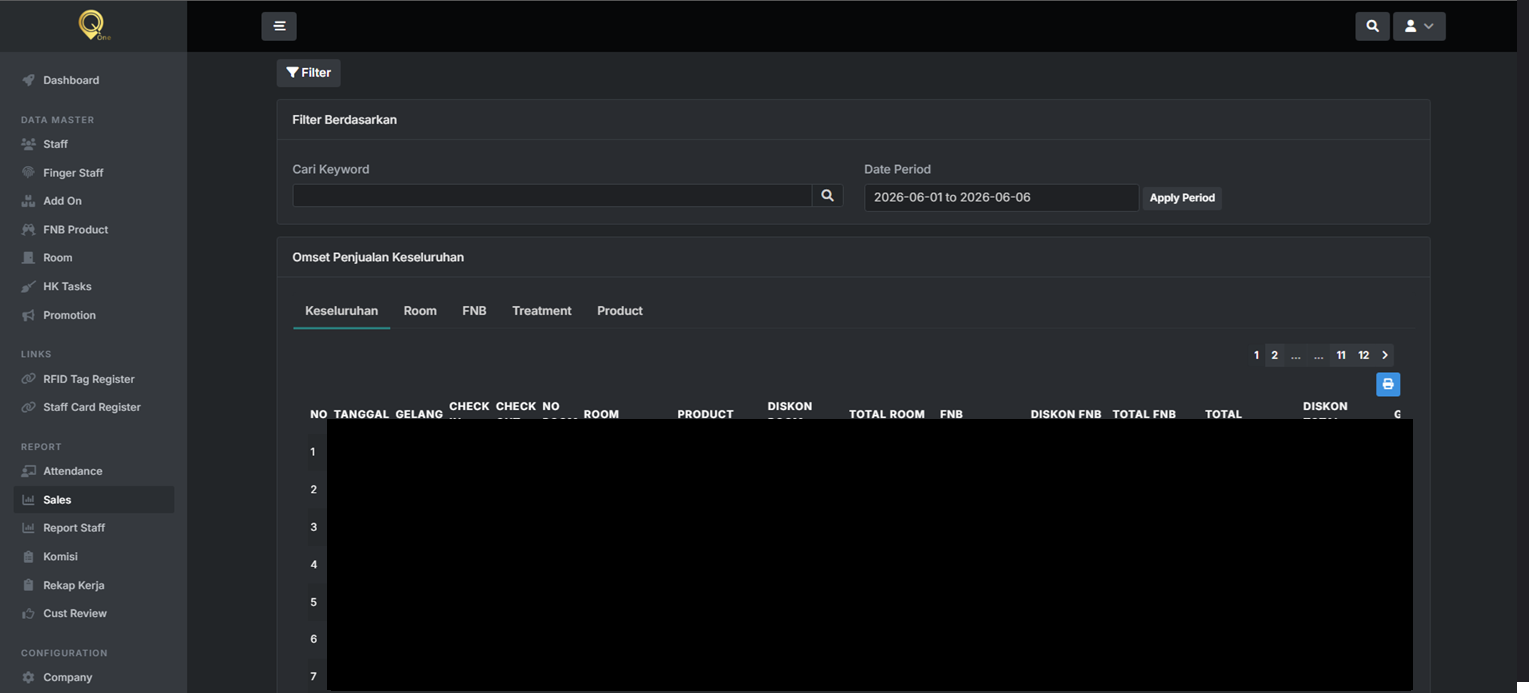Toggle the Filter panel button
The image size is (1529, 693).
click(x=309, y=73)
